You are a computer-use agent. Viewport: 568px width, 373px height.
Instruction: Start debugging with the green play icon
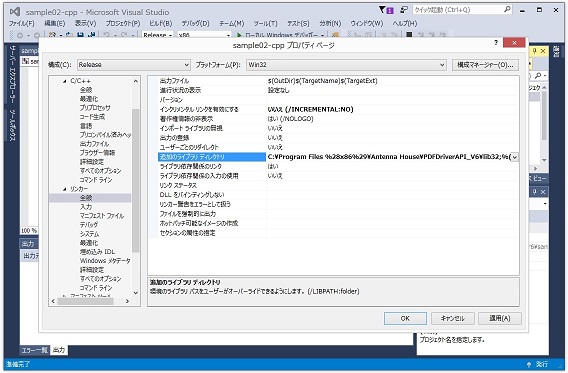coord(239,35)
